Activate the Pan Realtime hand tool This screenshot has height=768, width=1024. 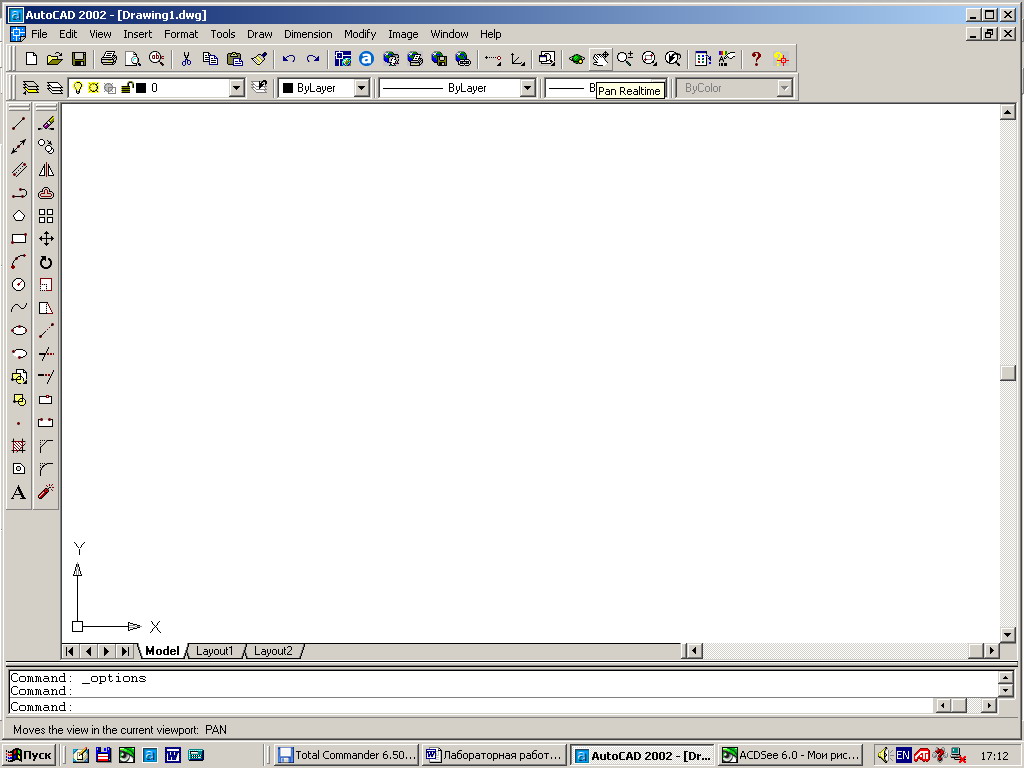tap(600, 59)
